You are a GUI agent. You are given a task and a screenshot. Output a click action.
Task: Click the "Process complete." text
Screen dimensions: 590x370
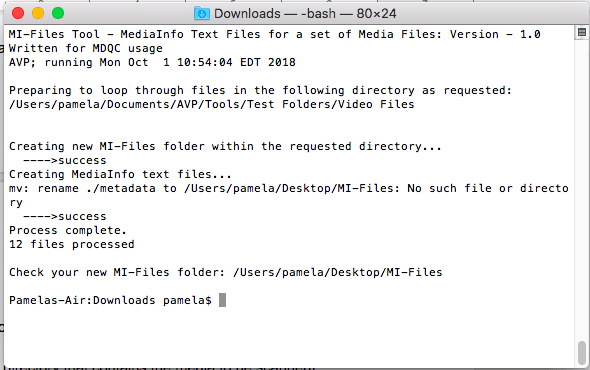(x=68, y=230)
